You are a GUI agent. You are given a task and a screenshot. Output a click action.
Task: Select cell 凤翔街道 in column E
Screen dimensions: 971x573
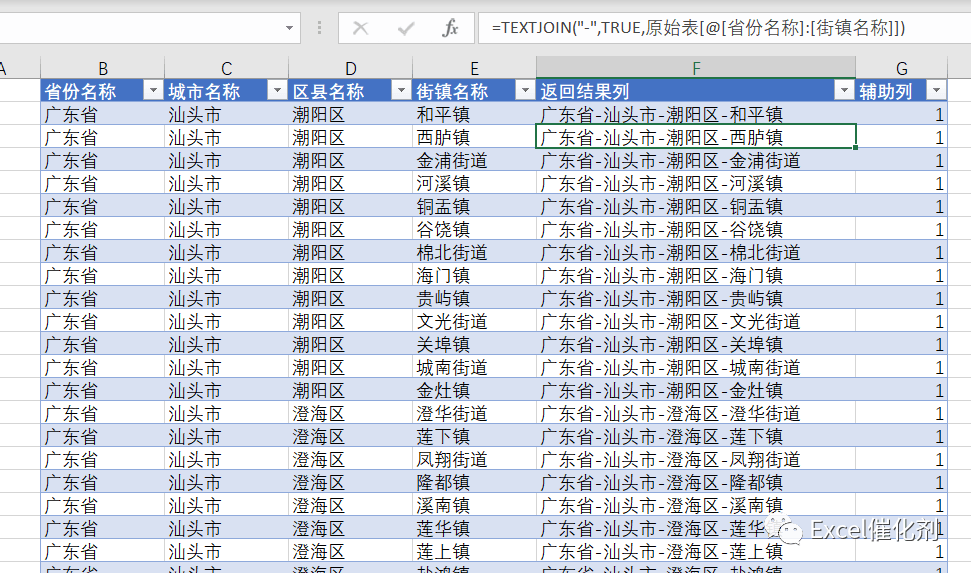pos(474,459)
